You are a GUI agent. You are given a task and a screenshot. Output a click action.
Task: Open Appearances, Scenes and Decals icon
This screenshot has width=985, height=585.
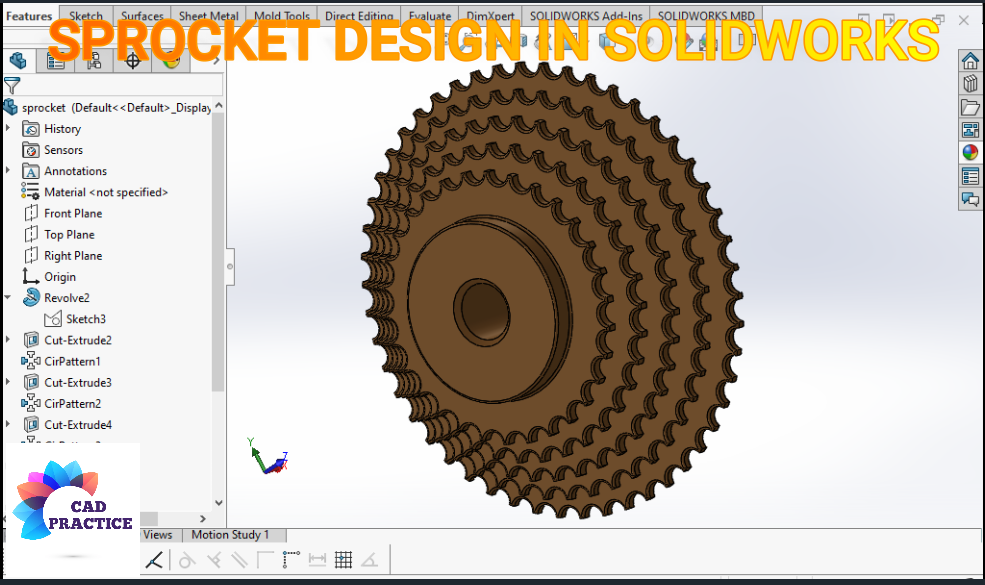pyautogui.click(x=970, y=153)
